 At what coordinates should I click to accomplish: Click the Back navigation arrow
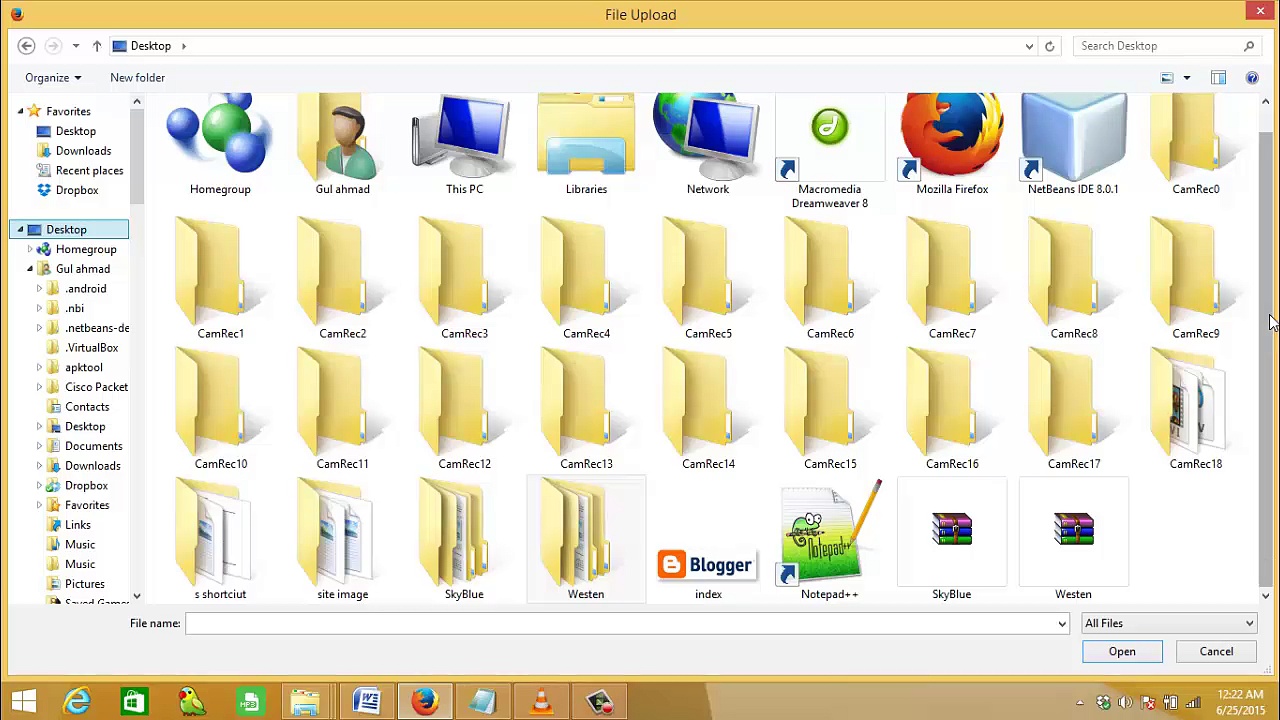(x=27, y=46)
